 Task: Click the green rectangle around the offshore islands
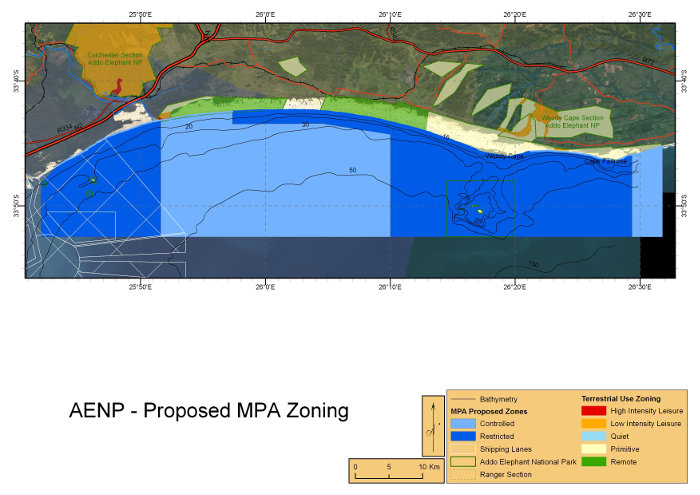[481, 208]
